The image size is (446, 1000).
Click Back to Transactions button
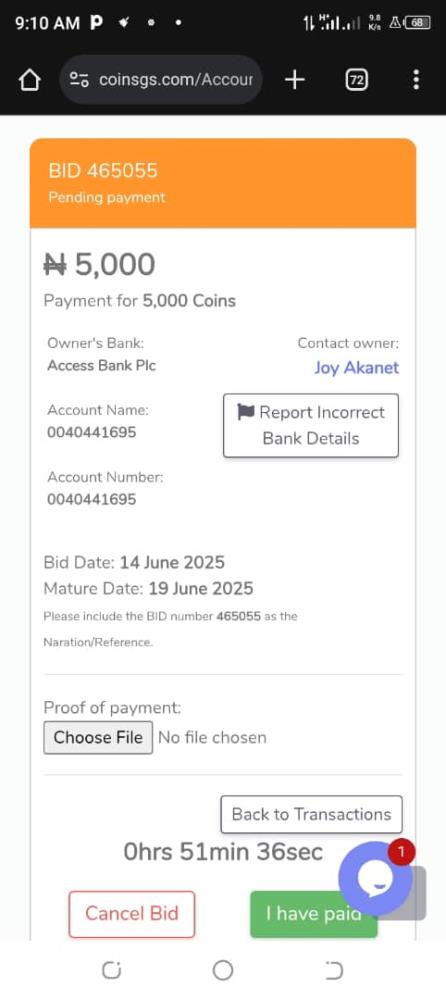[311, 814]
